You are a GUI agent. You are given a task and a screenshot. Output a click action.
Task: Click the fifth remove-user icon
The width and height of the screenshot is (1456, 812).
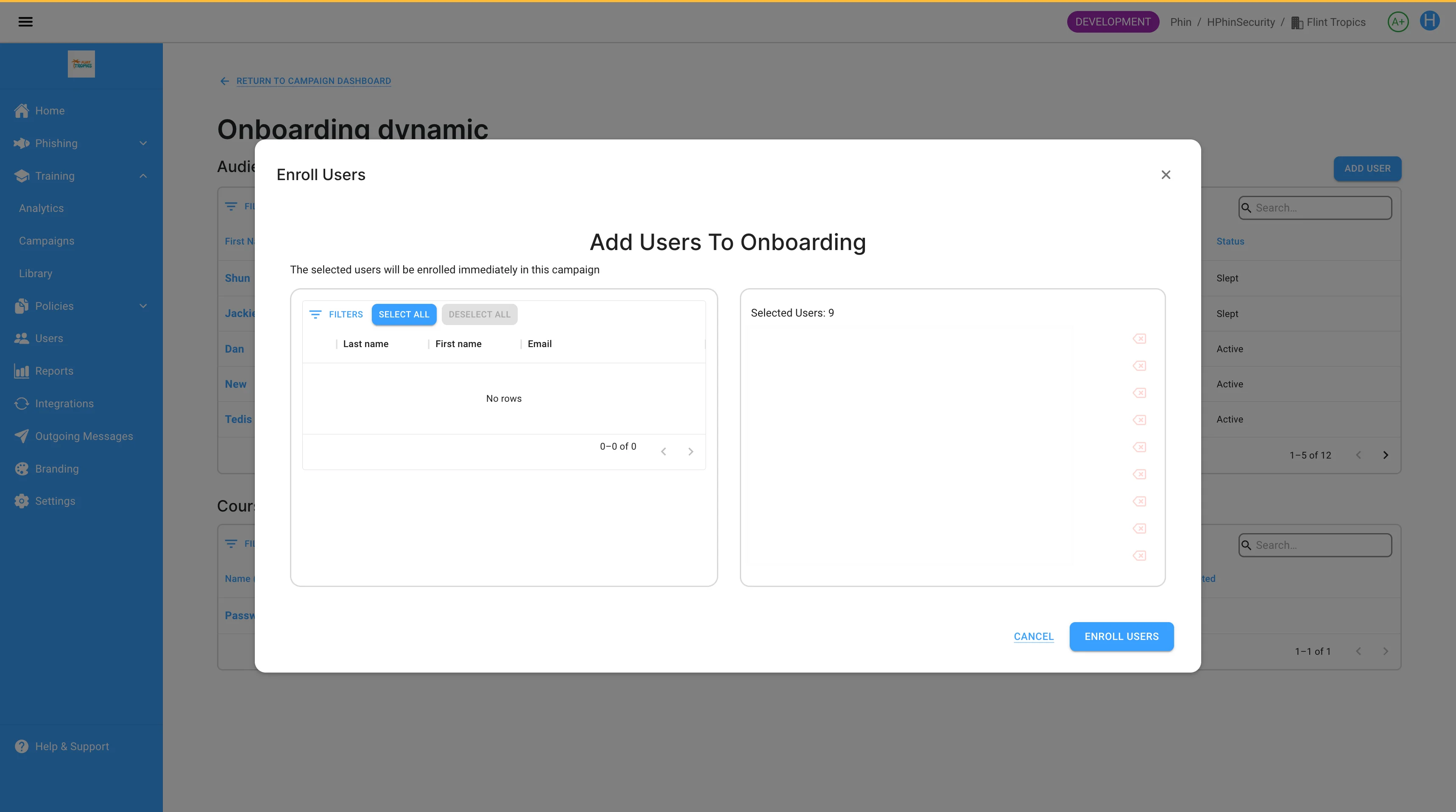(1139, 447)
